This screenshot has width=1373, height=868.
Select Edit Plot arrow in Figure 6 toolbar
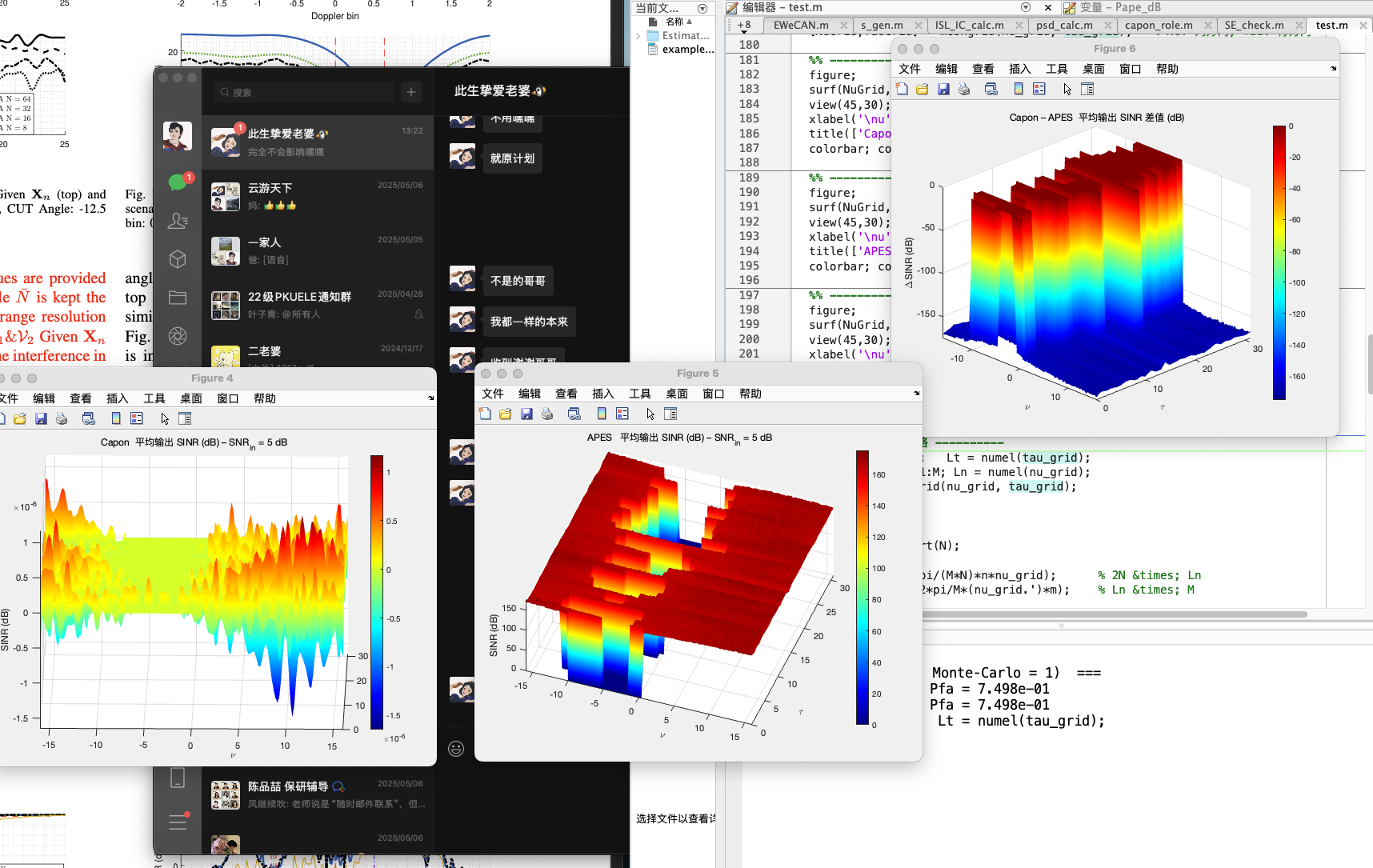pyautogui.click(x=1067, y=89)
